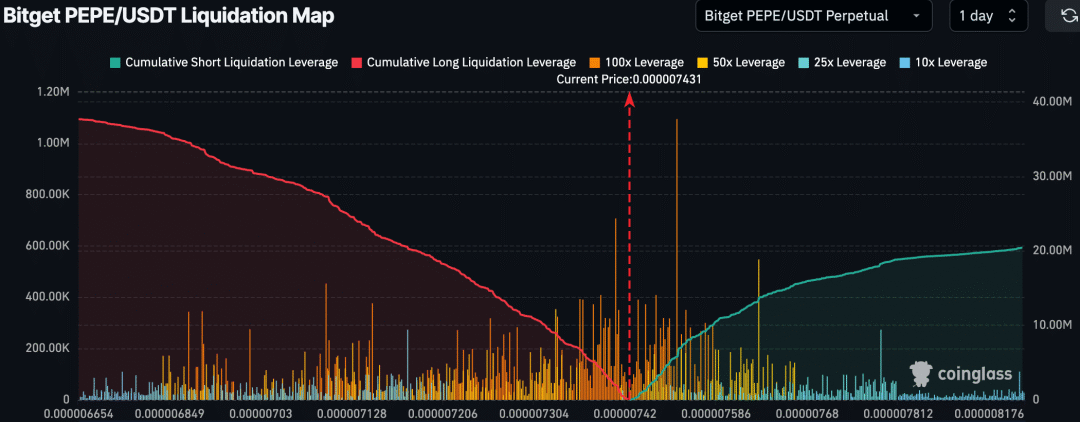Click the 1.20M left axis label
The image size is (1080, 422).
pyautogui.click(x=52, y=92)
